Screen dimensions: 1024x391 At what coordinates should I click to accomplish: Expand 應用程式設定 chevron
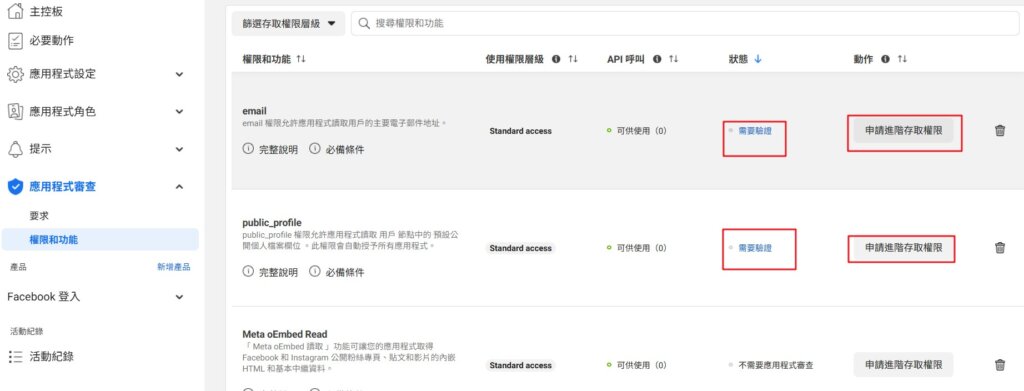pos(180,74)
